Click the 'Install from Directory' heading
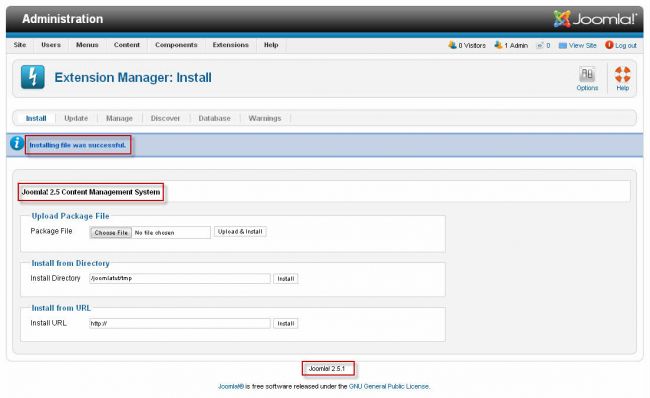This screenshot has width=650, height=398. [x=70, y=263]
